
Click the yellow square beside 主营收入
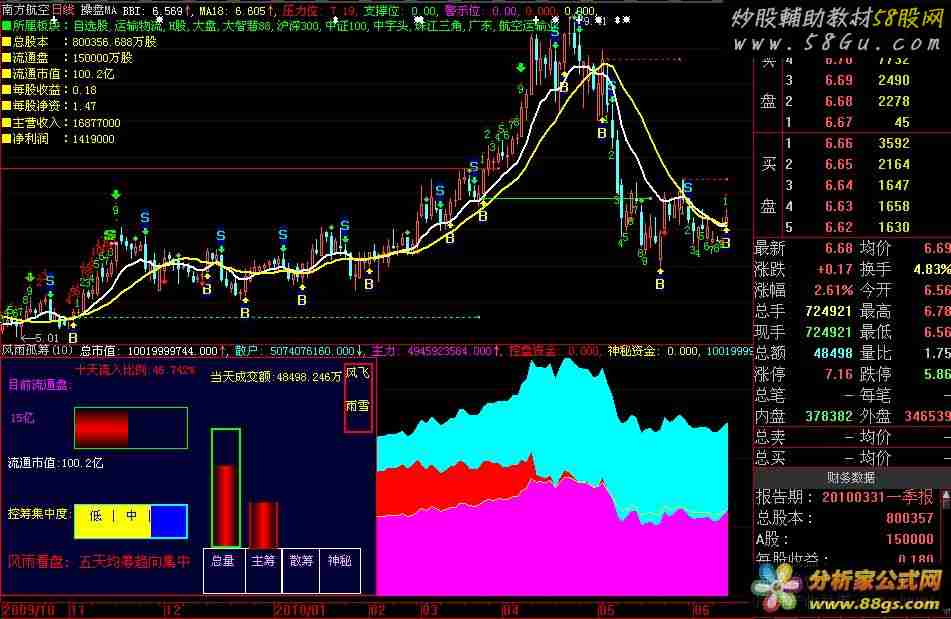click(x=6, y=122)
